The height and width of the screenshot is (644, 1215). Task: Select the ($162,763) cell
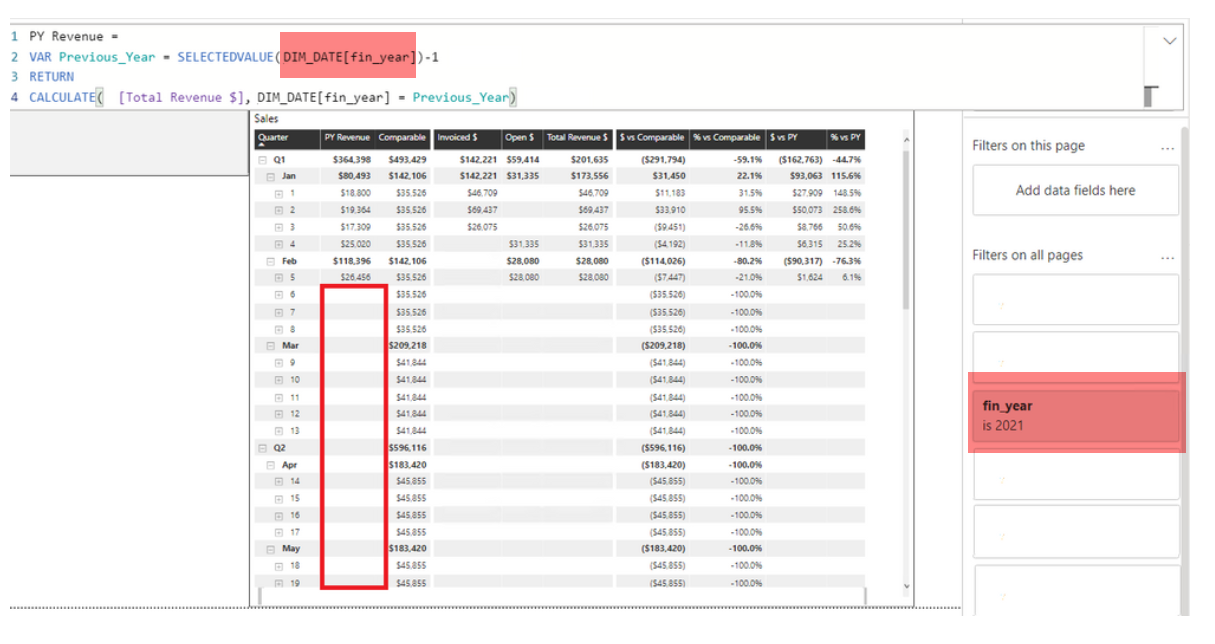799,160
